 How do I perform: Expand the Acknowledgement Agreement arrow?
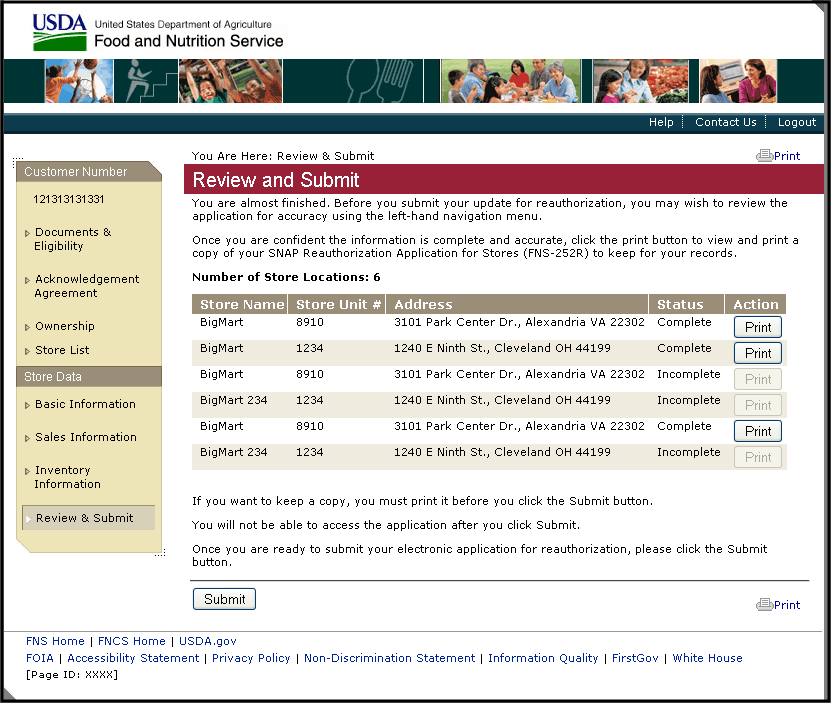pos(27,281)
